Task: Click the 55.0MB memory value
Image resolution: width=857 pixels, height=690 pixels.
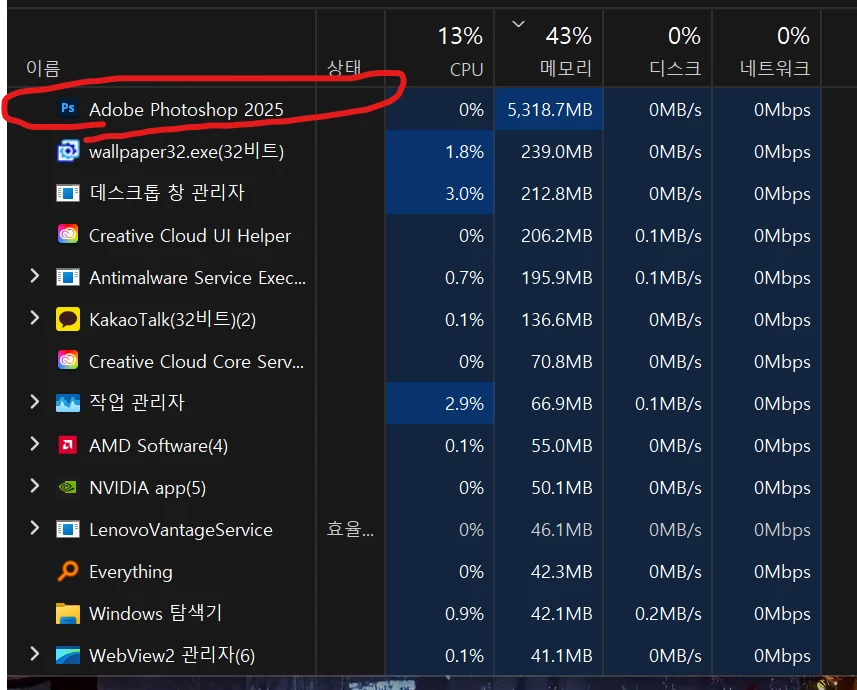Action: (561, 446)
